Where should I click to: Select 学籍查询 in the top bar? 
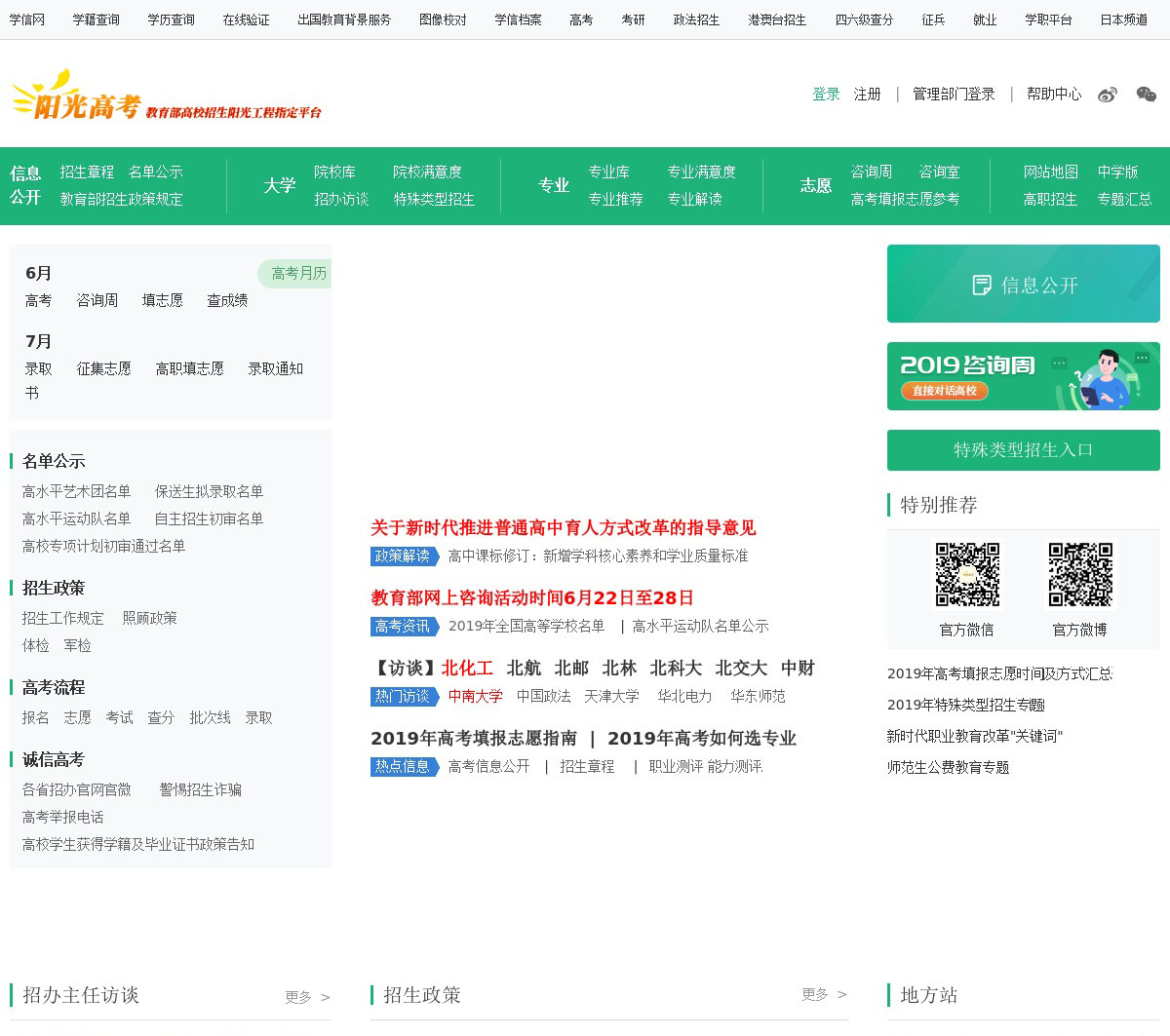tap(96, 19)
